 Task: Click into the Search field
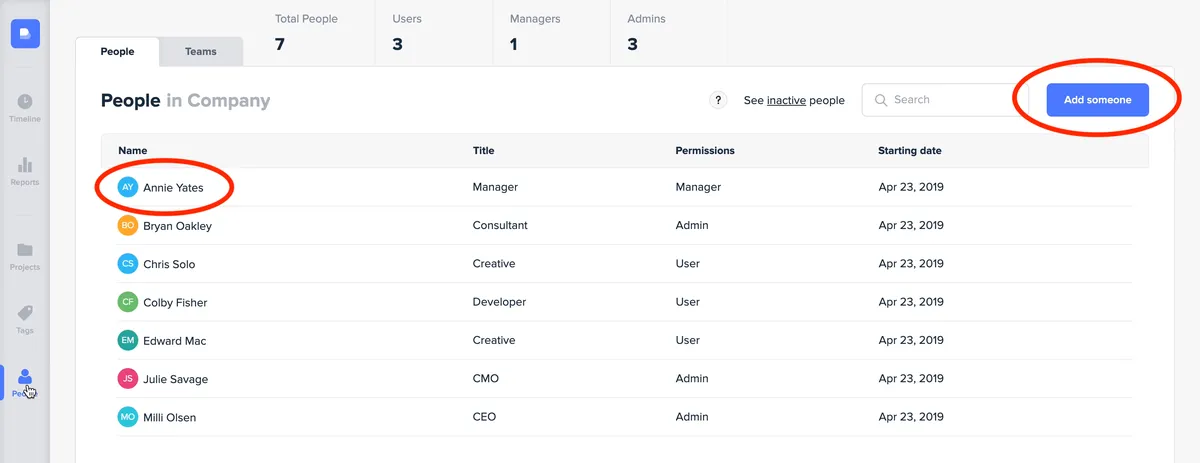click(945, 100)
